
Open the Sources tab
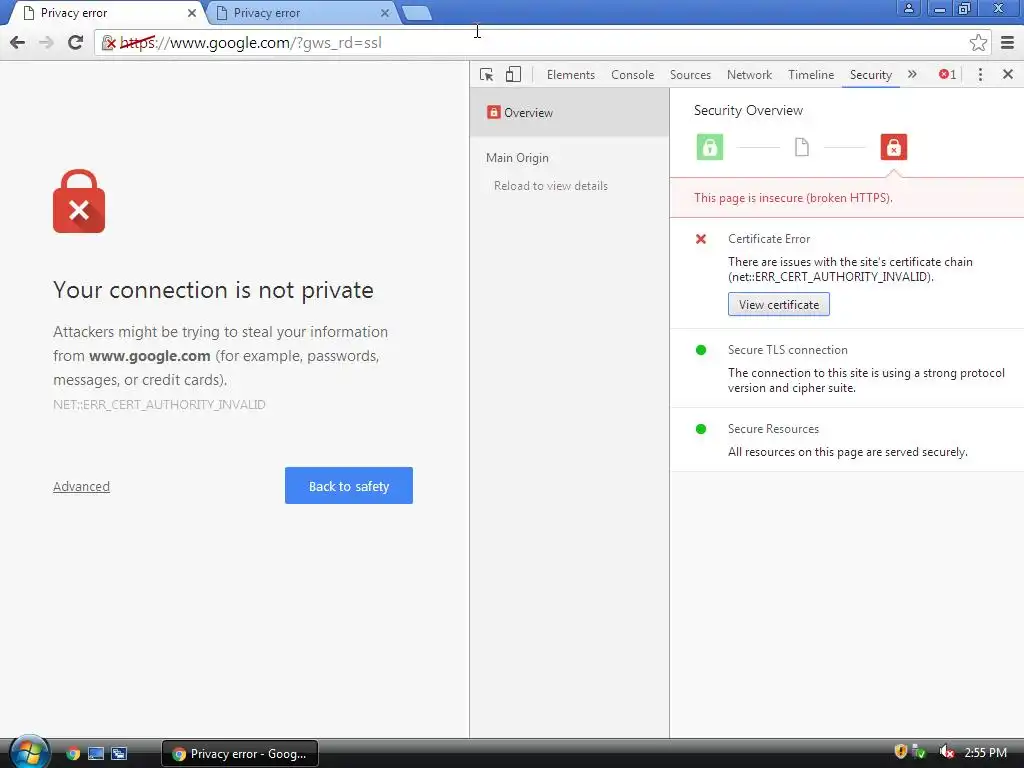[x=690, y=74]
